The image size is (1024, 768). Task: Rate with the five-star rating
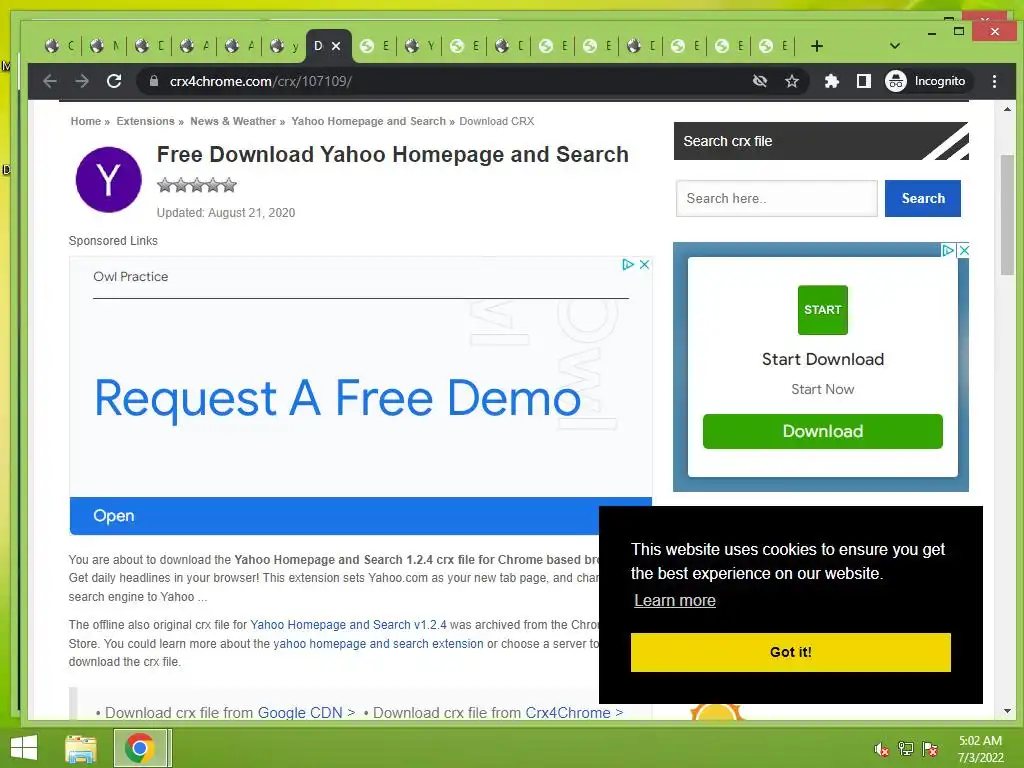point(197,185)
